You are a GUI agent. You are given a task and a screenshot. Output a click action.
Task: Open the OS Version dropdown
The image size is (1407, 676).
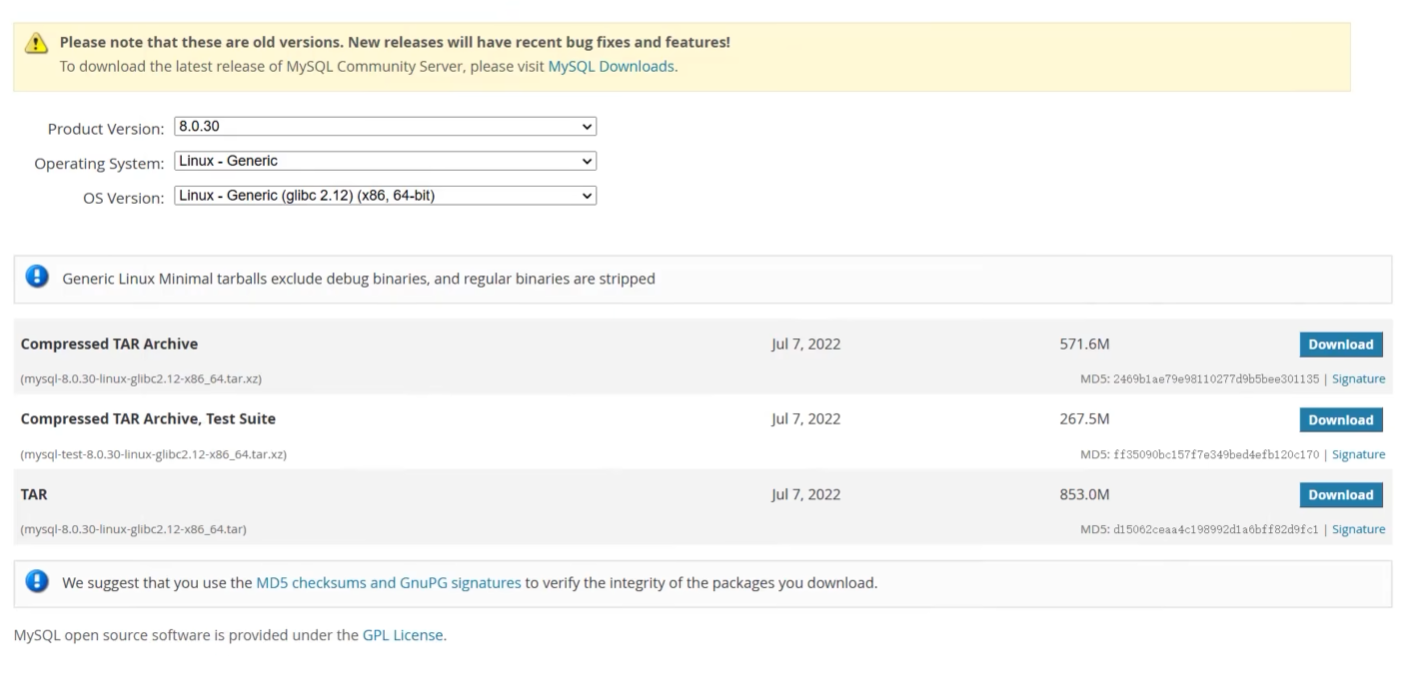[385, 196]
